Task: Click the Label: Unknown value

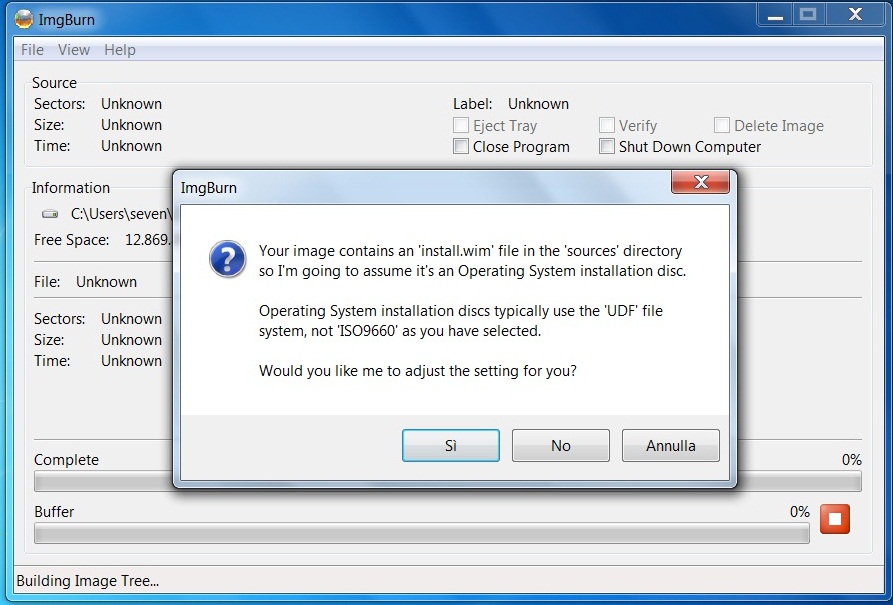Action: [538, 104]
